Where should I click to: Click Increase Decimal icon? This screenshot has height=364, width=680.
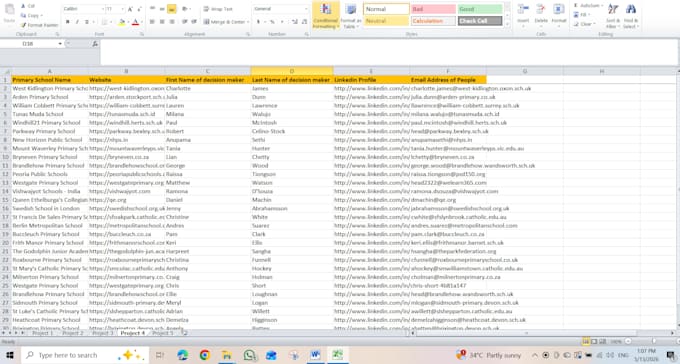[x=295, y=22]
